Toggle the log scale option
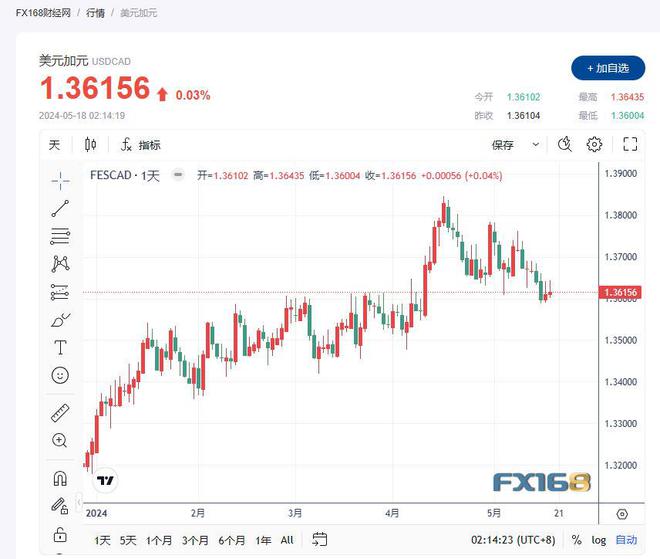 coord(599,540)
